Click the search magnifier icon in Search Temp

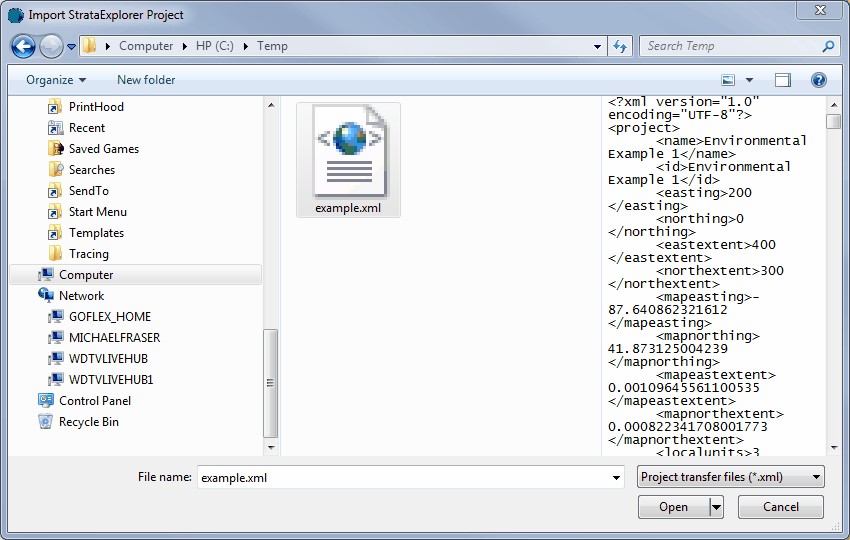tap(828, 46)
